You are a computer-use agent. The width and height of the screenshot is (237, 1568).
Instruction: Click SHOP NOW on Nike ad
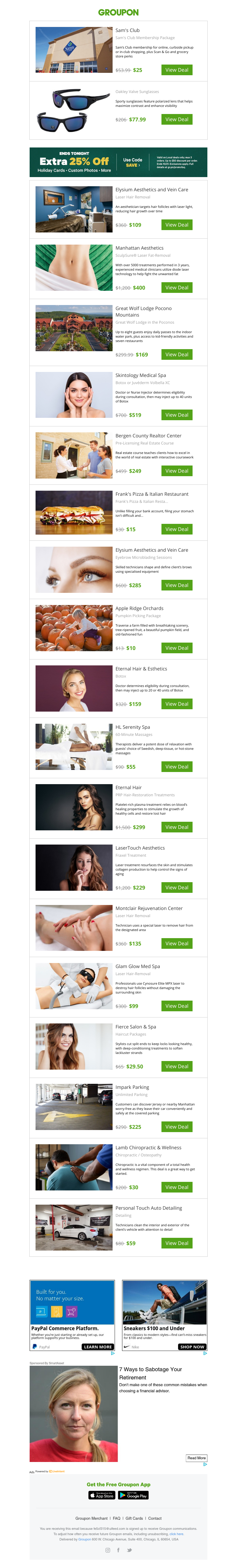tap(192, 1347)
